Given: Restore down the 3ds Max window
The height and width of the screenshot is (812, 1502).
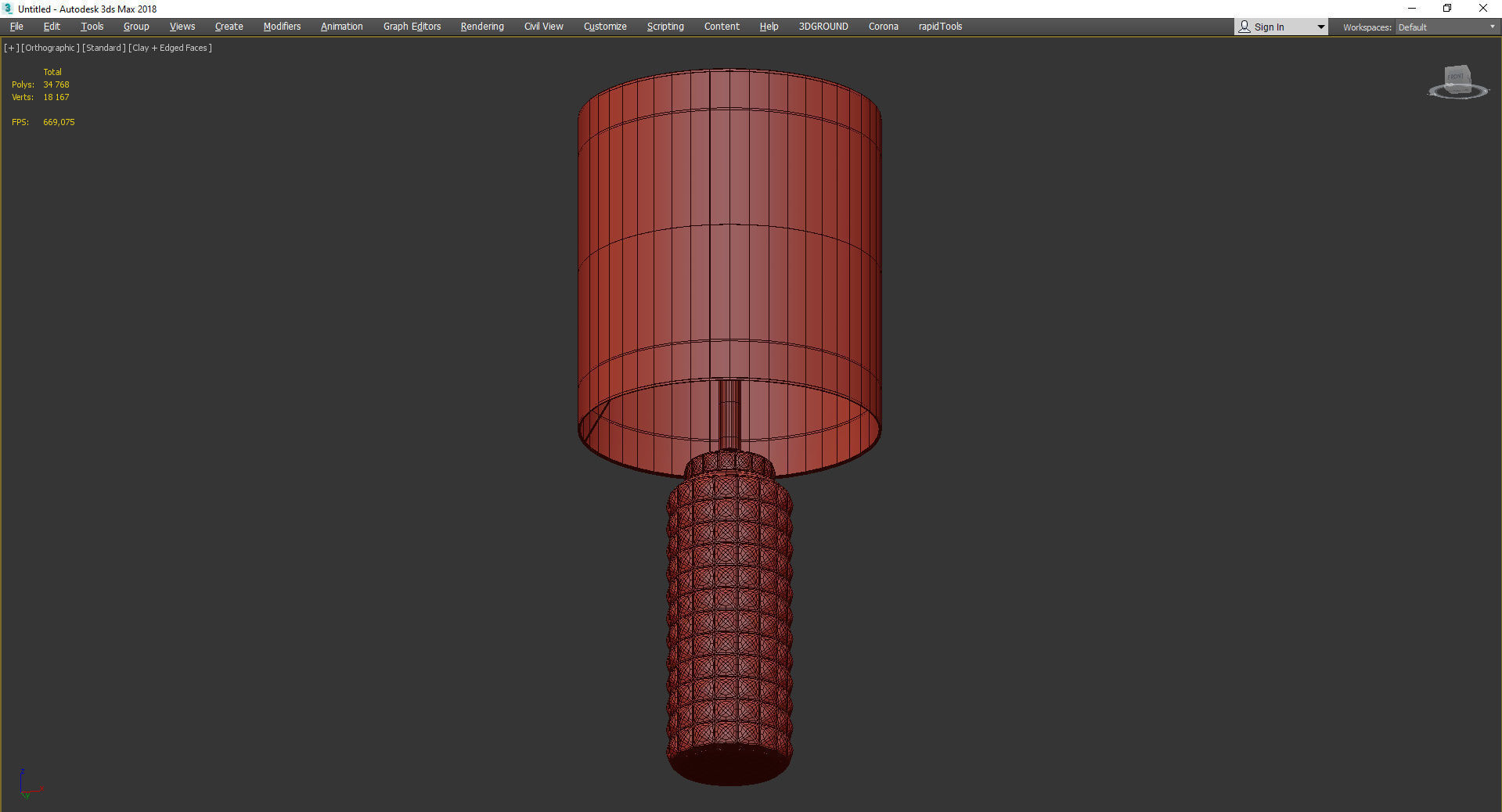Looking at the screenshot, I should click(x=1447, y=9).
